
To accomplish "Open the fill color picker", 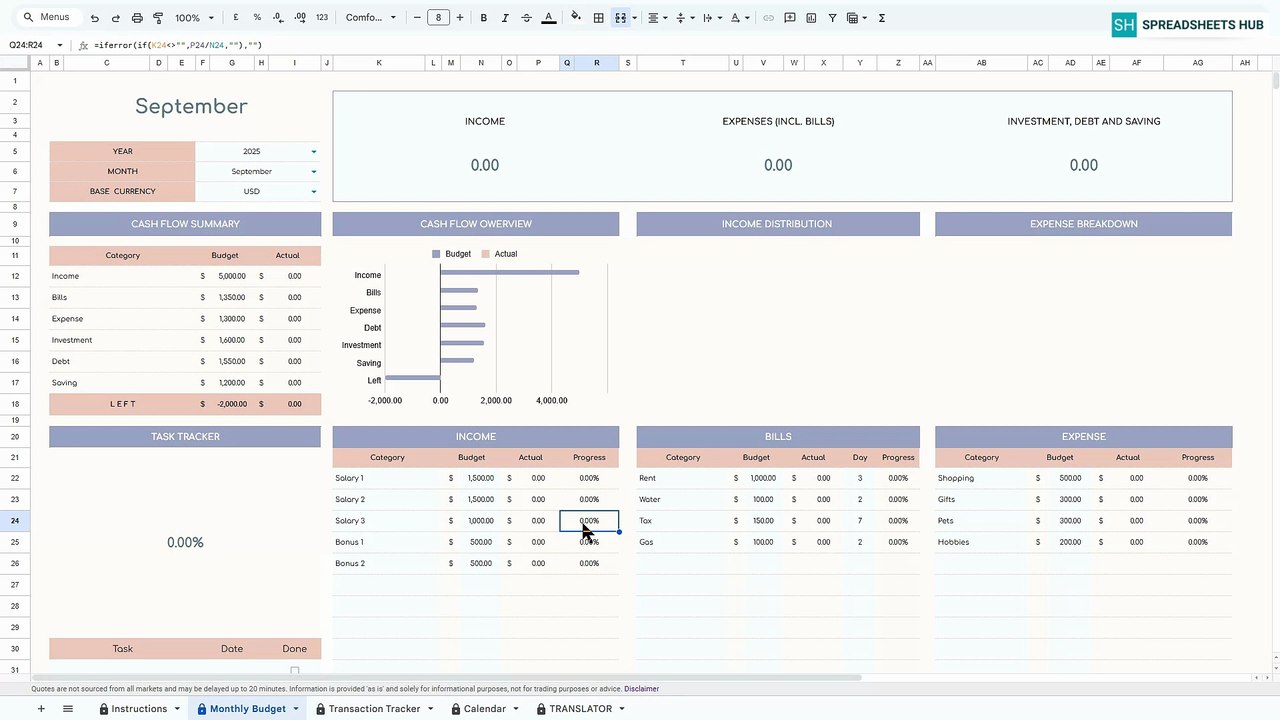I will tap(576, 18).
